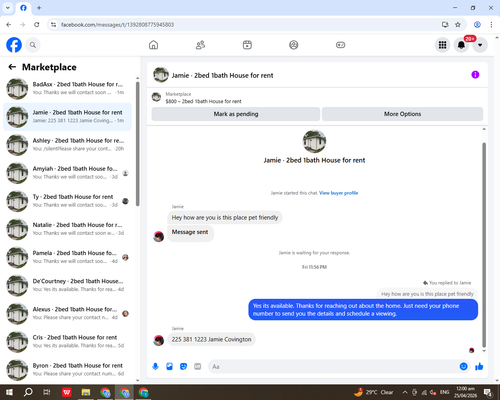Open File Explorer in taskbar

(x=86, y=392)
